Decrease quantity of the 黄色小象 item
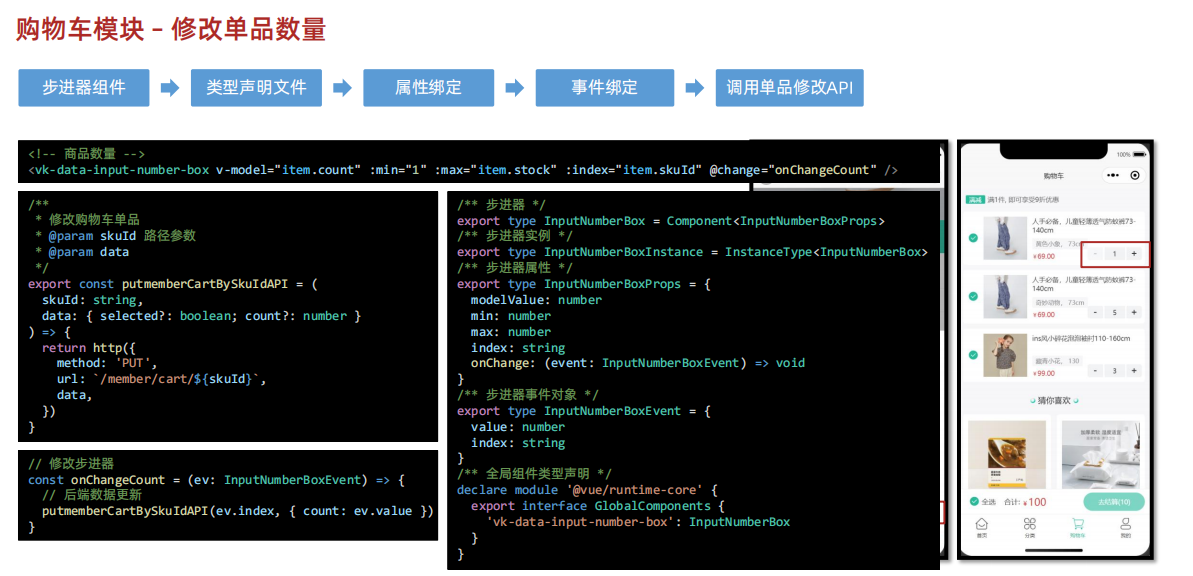Viewport: 1193px width, 576px height. point(1096,253)
